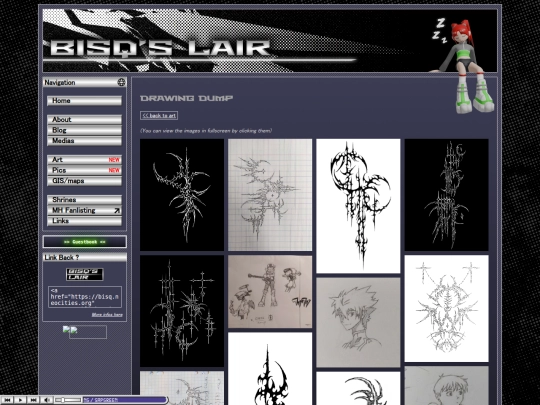Adjust the music player volume slider

coord(68,400)
